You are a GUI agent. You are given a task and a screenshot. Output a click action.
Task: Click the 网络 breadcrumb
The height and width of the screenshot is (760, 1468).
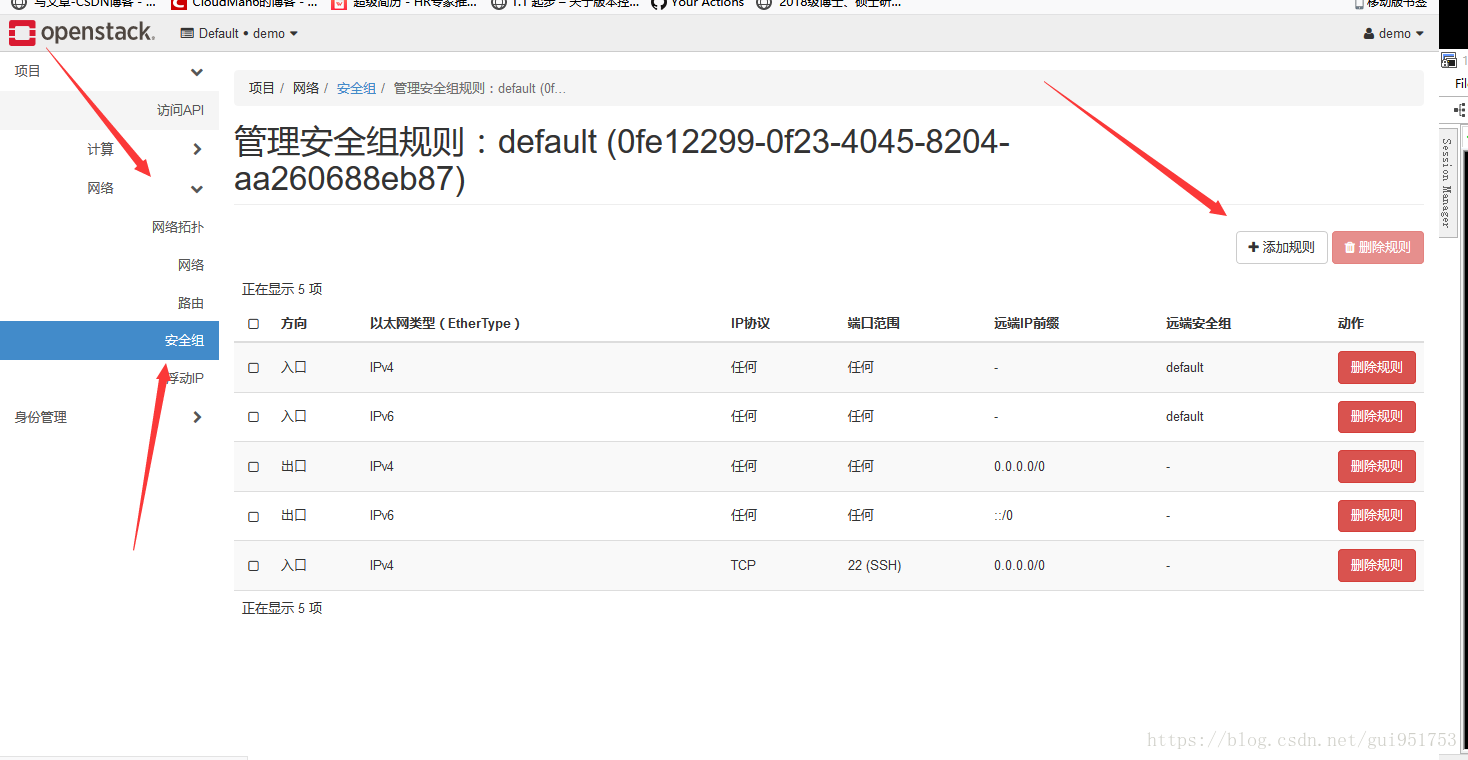tap(306, 88)
